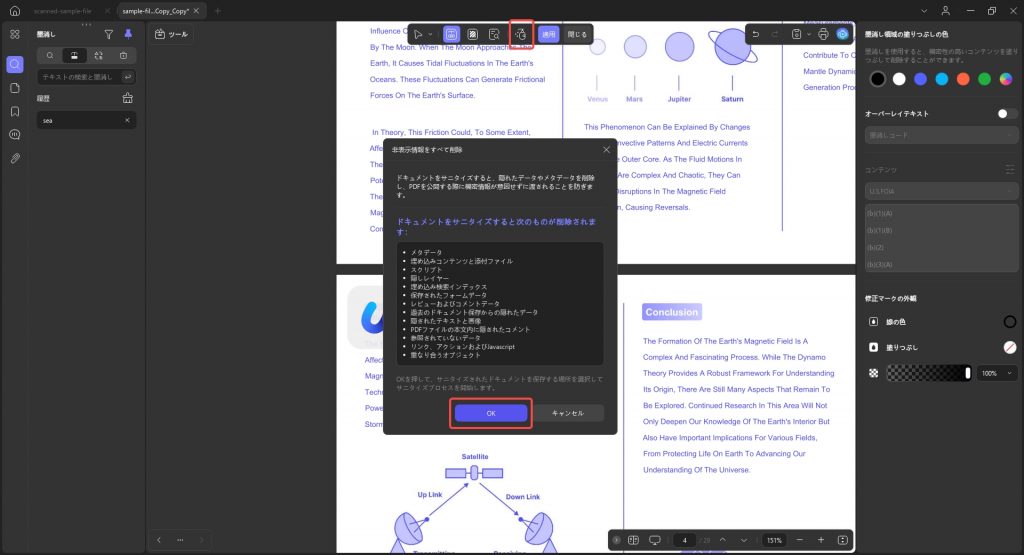Image resolution: width=1024 pixels, height=555 pixels.
Task: Open the tools grid sidebar icon
Action: point(14,34)
